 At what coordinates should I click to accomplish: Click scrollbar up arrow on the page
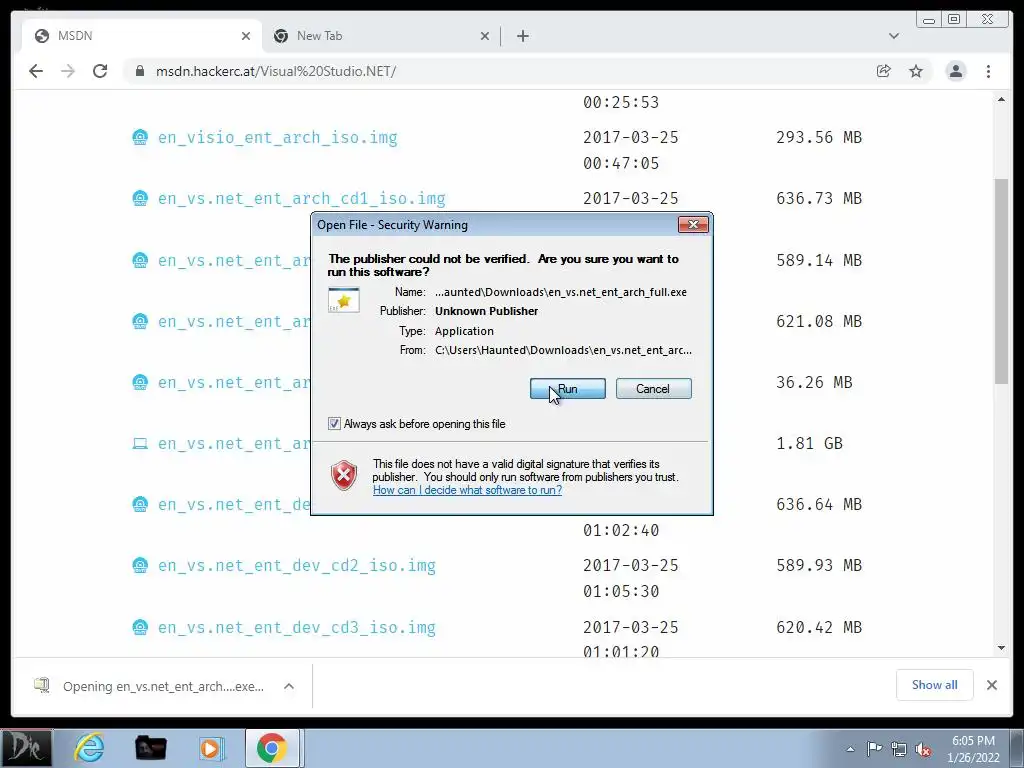click(x=1001, y=99)
